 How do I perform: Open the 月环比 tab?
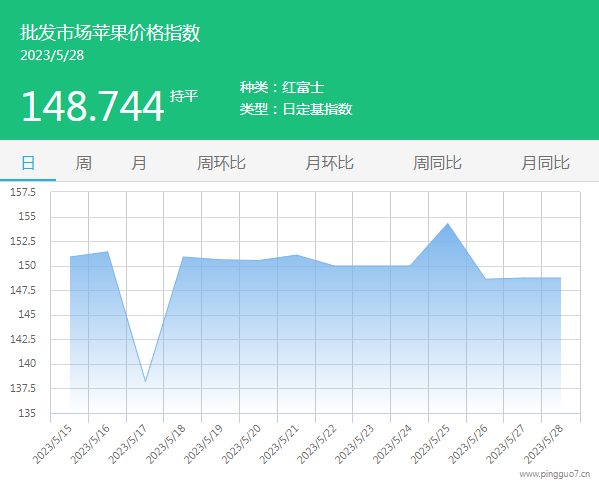[329, 163]
